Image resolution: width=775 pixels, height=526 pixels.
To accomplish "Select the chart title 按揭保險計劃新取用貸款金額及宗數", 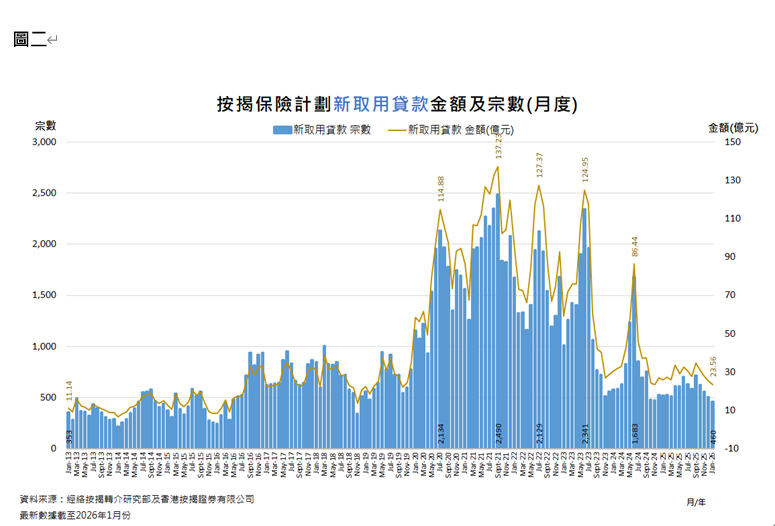I will (397, 103).
